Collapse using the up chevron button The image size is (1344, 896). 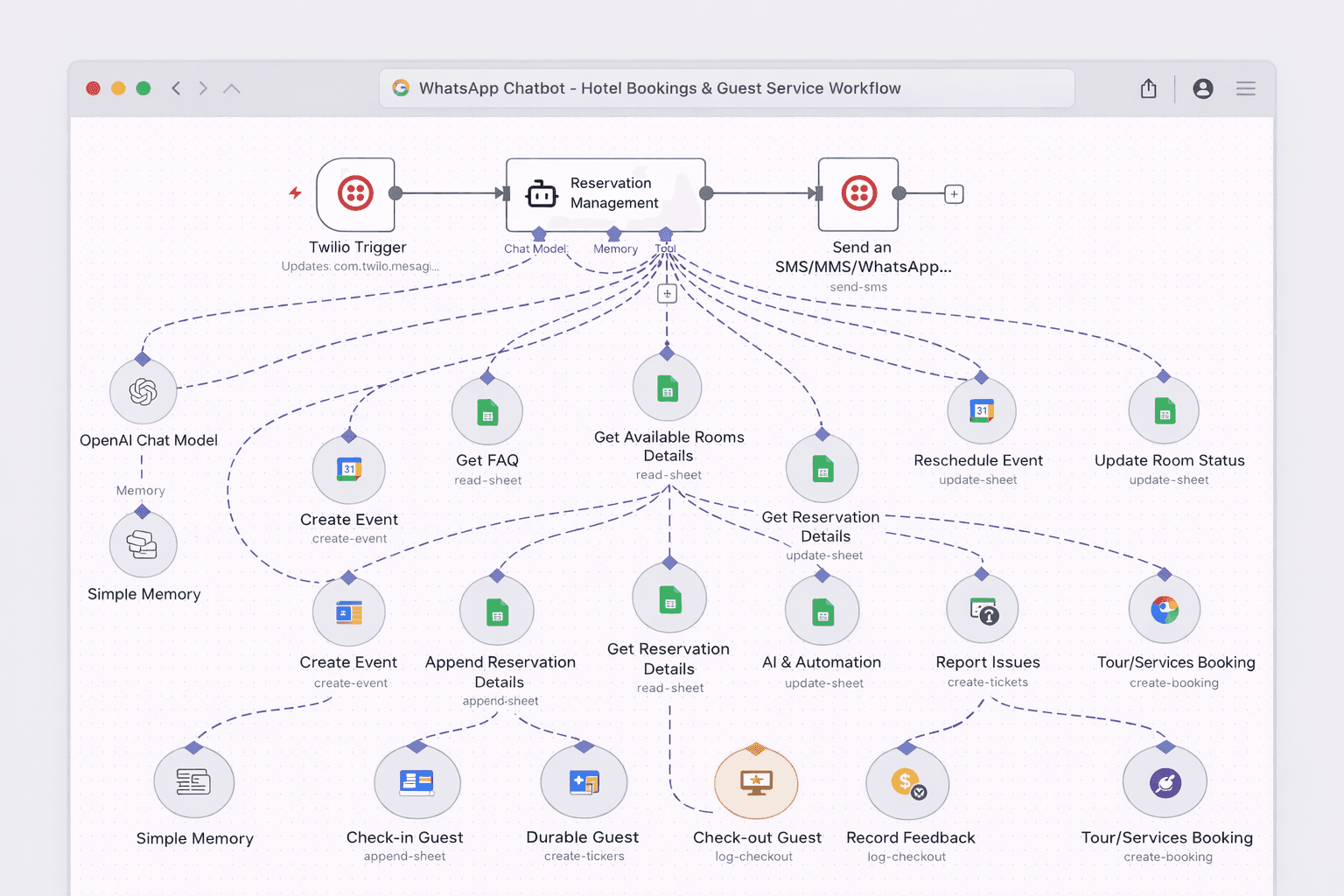pyautogui.click(x=231, y=88)
